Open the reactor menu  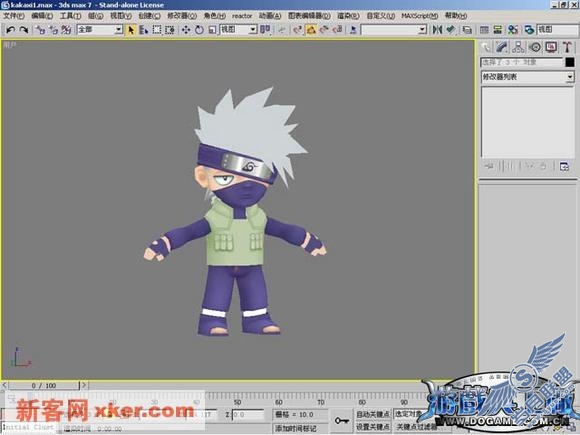point(242,16)
